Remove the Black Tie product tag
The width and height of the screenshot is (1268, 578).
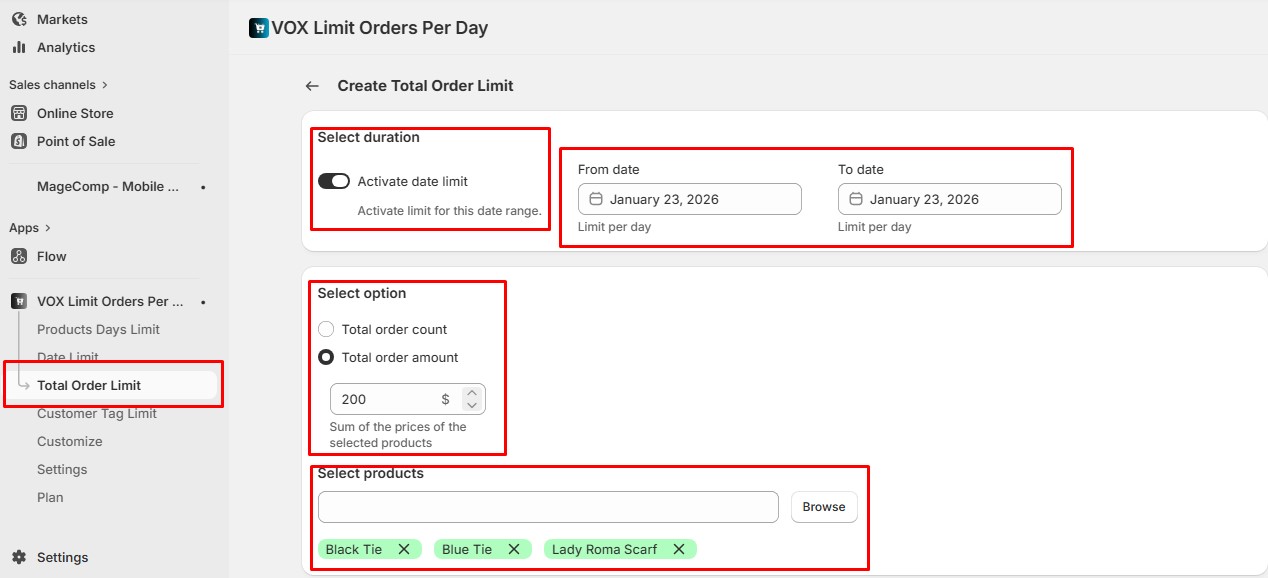pos(404,549)
